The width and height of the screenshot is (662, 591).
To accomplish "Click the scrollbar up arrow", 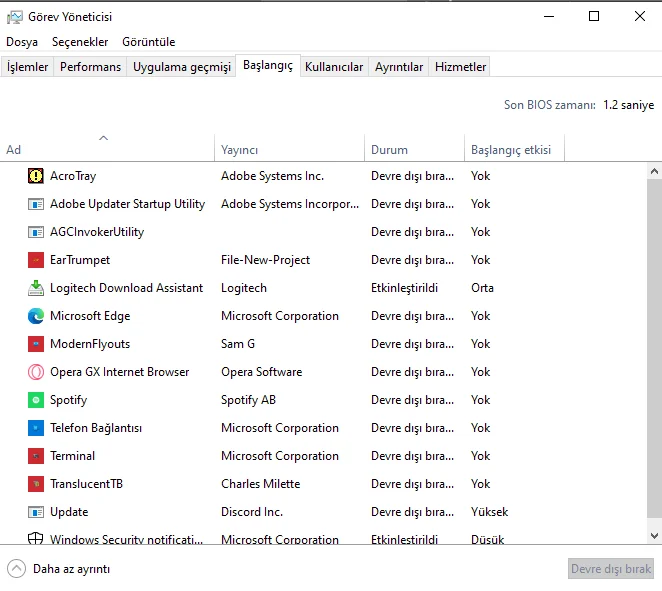I will point(654,171).
